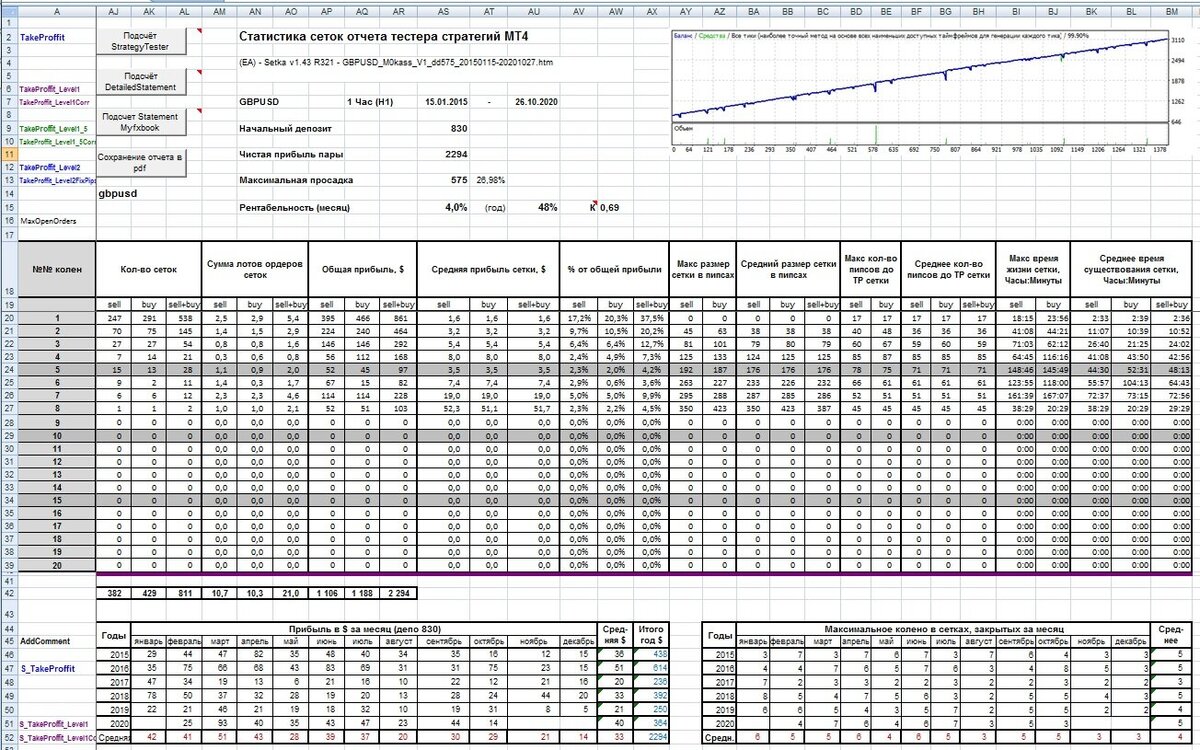Select the 'GBPUSD' symbol cell
The height and width of the screenshot is (750, 1200).
(259, 102)
